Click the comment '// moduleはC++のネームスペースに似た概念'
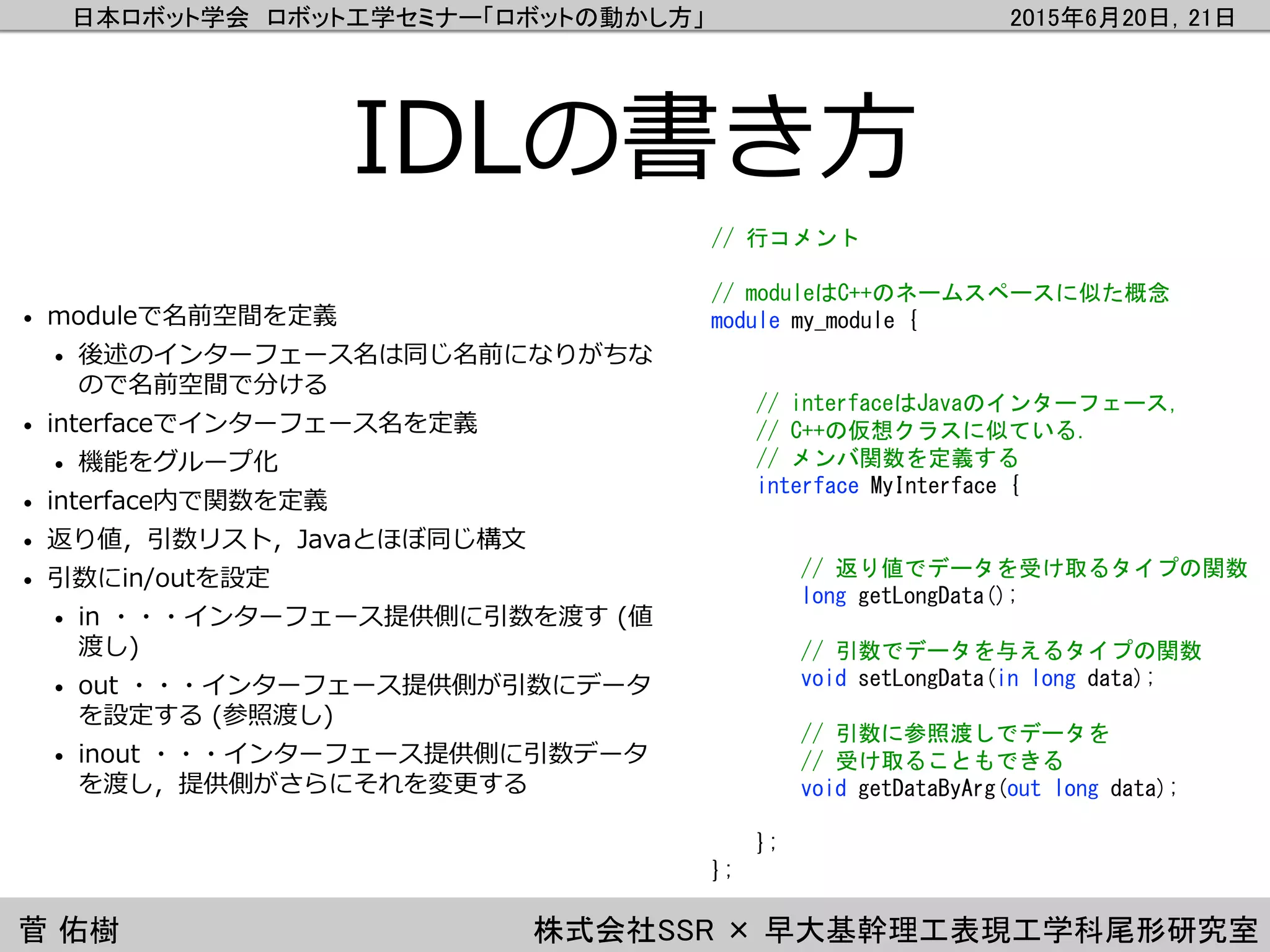The width and height of the screenshot is (1270, 952). pos(940,293)
